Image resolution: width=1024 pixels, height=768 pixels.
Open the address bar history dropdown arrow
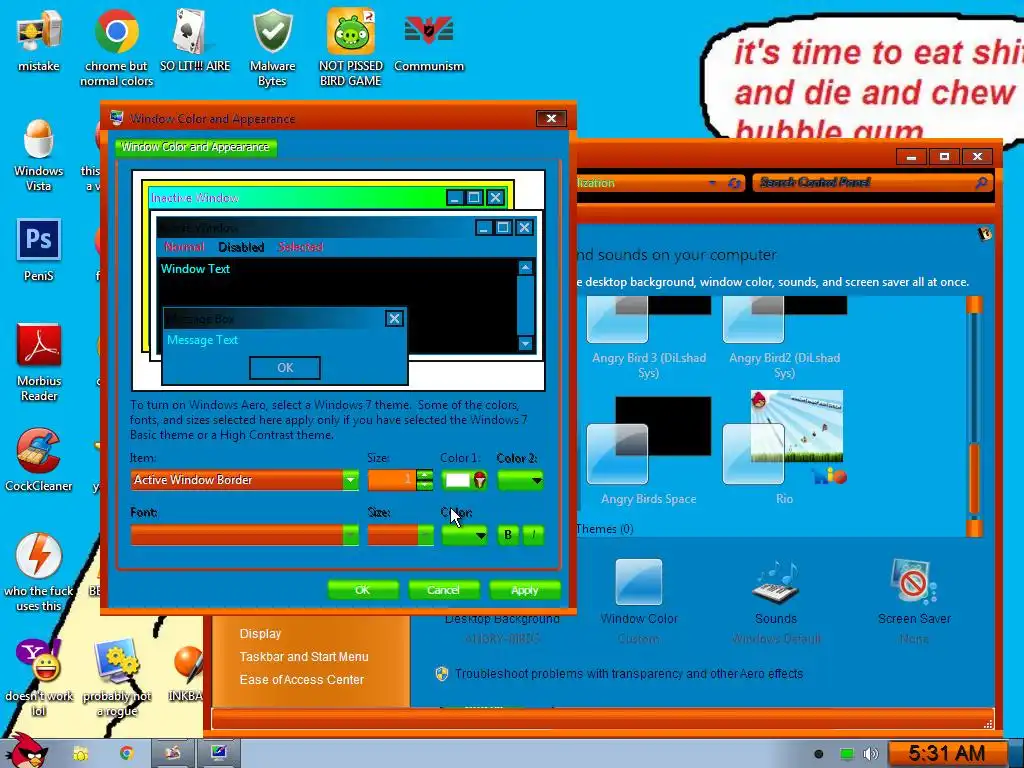point(712,184)
